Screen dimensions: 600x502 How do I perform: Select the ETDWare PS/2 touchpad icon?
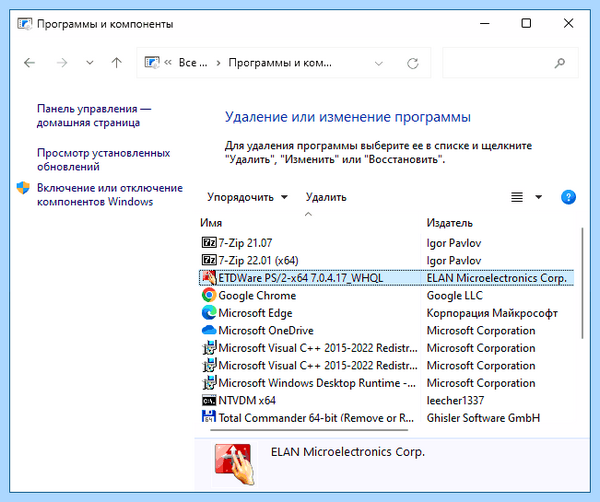tap(209, 278)
